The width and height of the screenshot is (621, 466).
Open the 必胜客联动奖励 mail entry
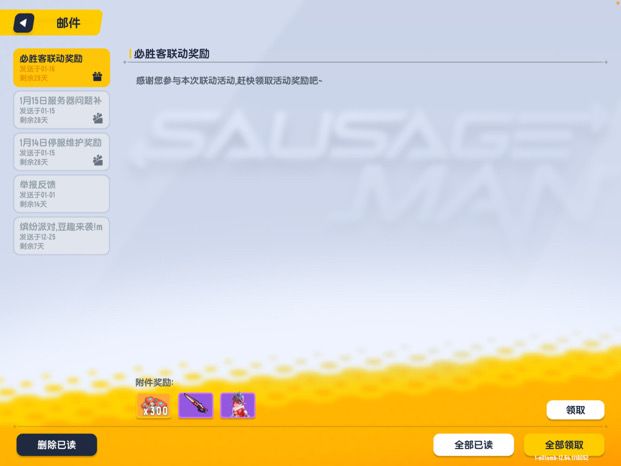coord(61,68)
